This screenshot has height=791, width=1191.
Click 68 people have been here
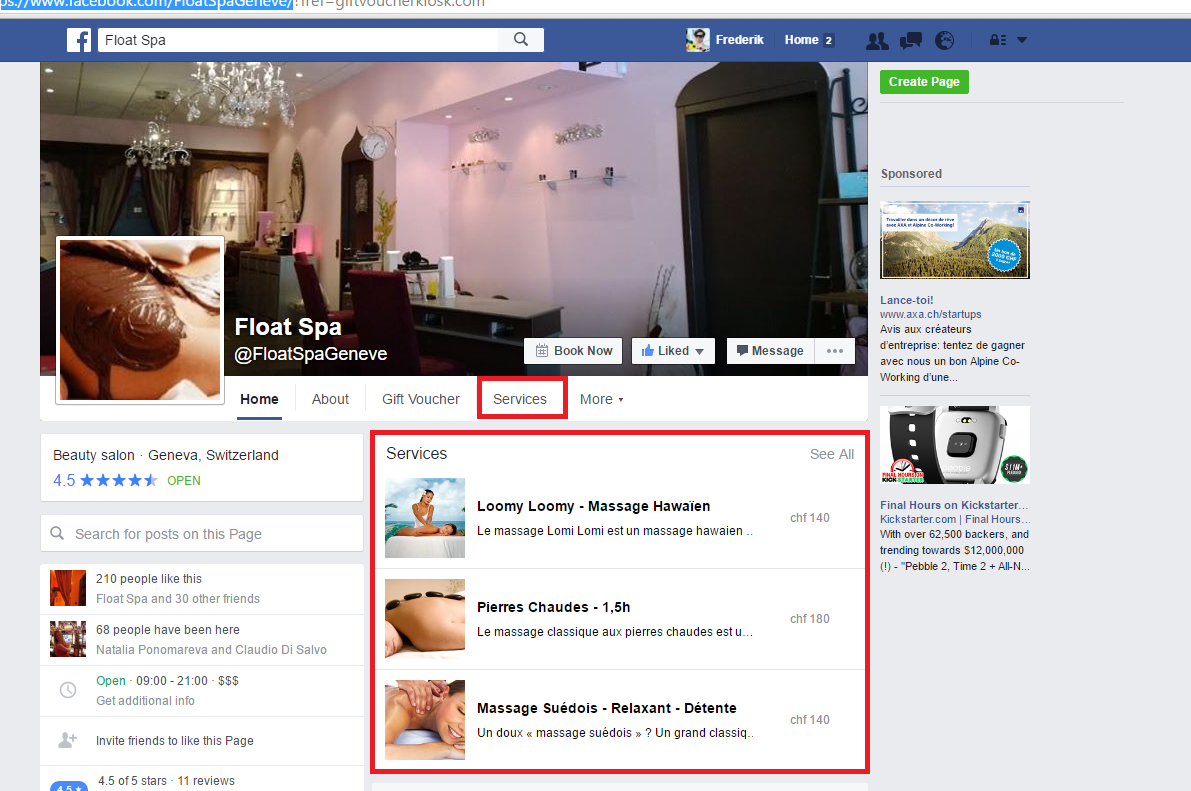(168, 629)
